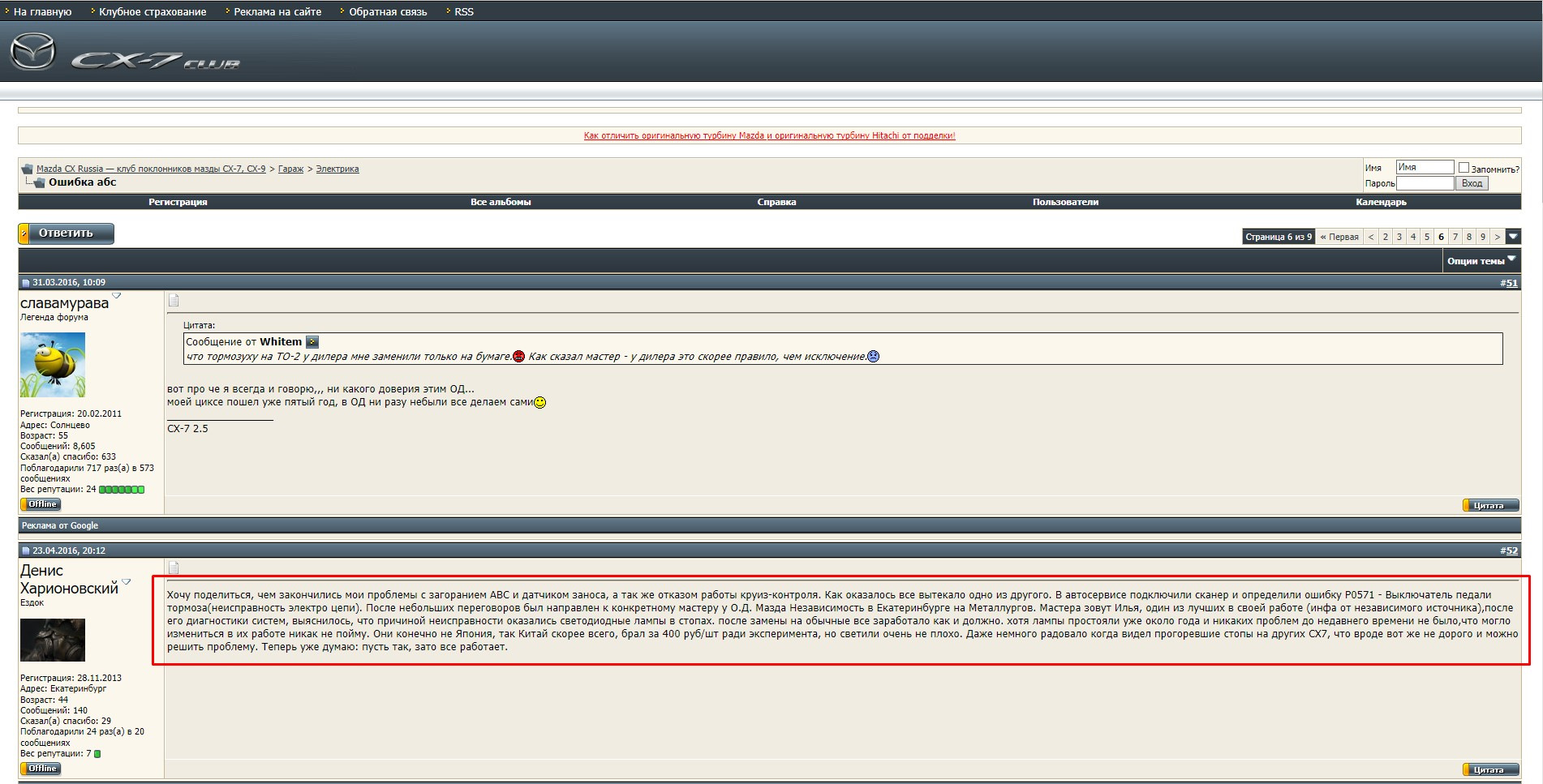This screenshot has width=1543, height=784.
Task: Open the Все альбомы menu item
Action: pos(501,202)
